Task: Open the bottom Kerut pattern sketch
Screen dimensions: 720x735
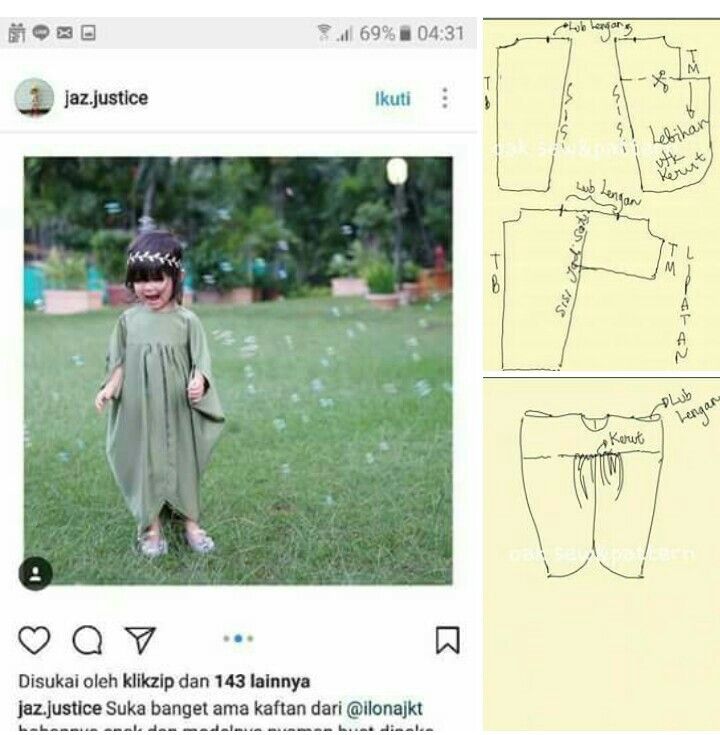Action: (601, 556)
